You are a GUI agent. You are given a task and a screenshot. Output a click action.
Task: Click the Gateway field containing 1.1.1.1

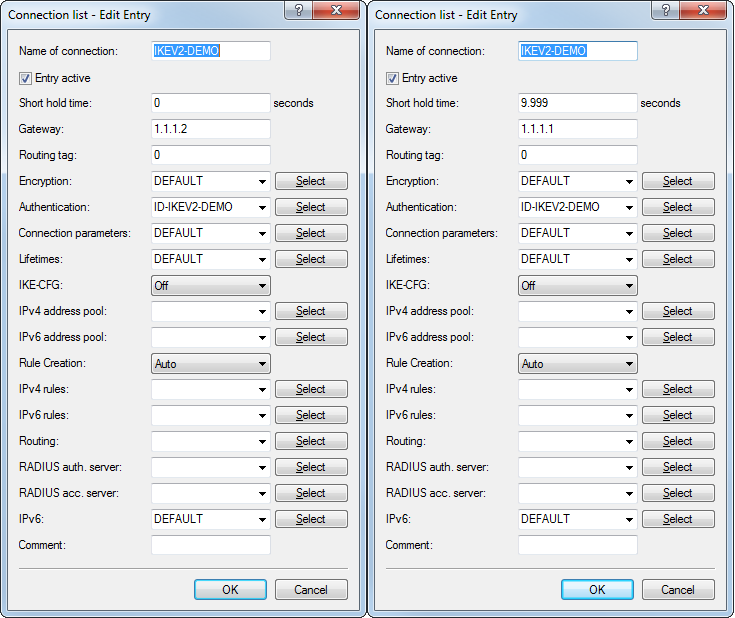point(577,129)
